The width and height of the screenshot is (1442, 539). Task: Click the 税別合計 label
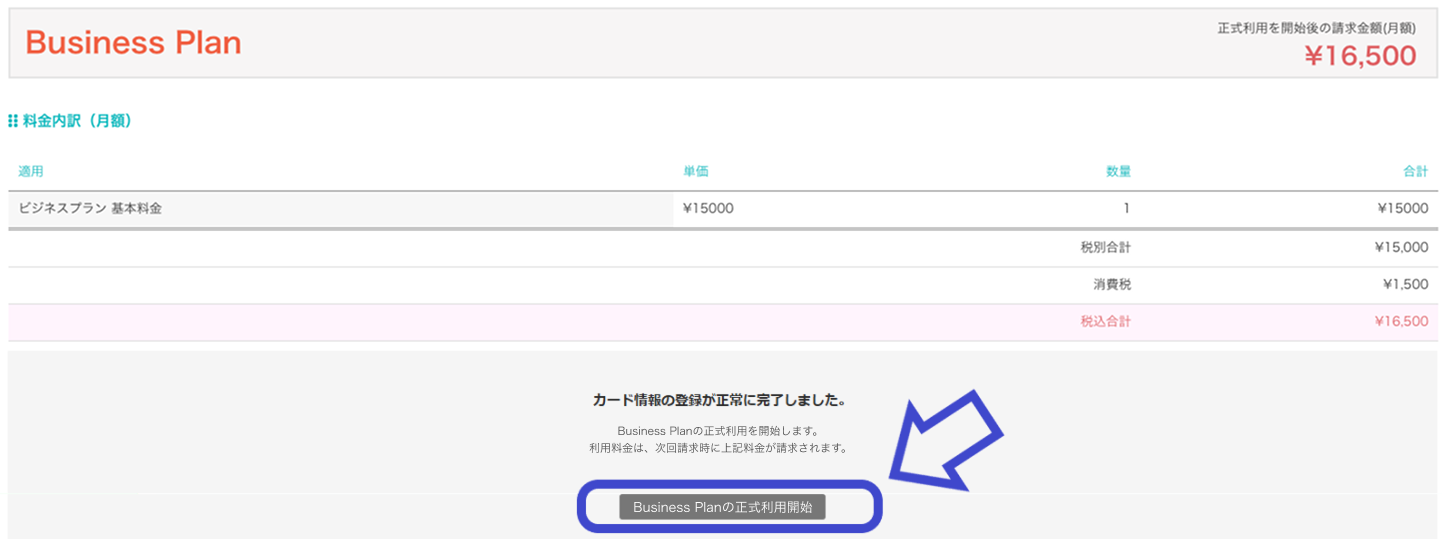[x=1106, y=247]
